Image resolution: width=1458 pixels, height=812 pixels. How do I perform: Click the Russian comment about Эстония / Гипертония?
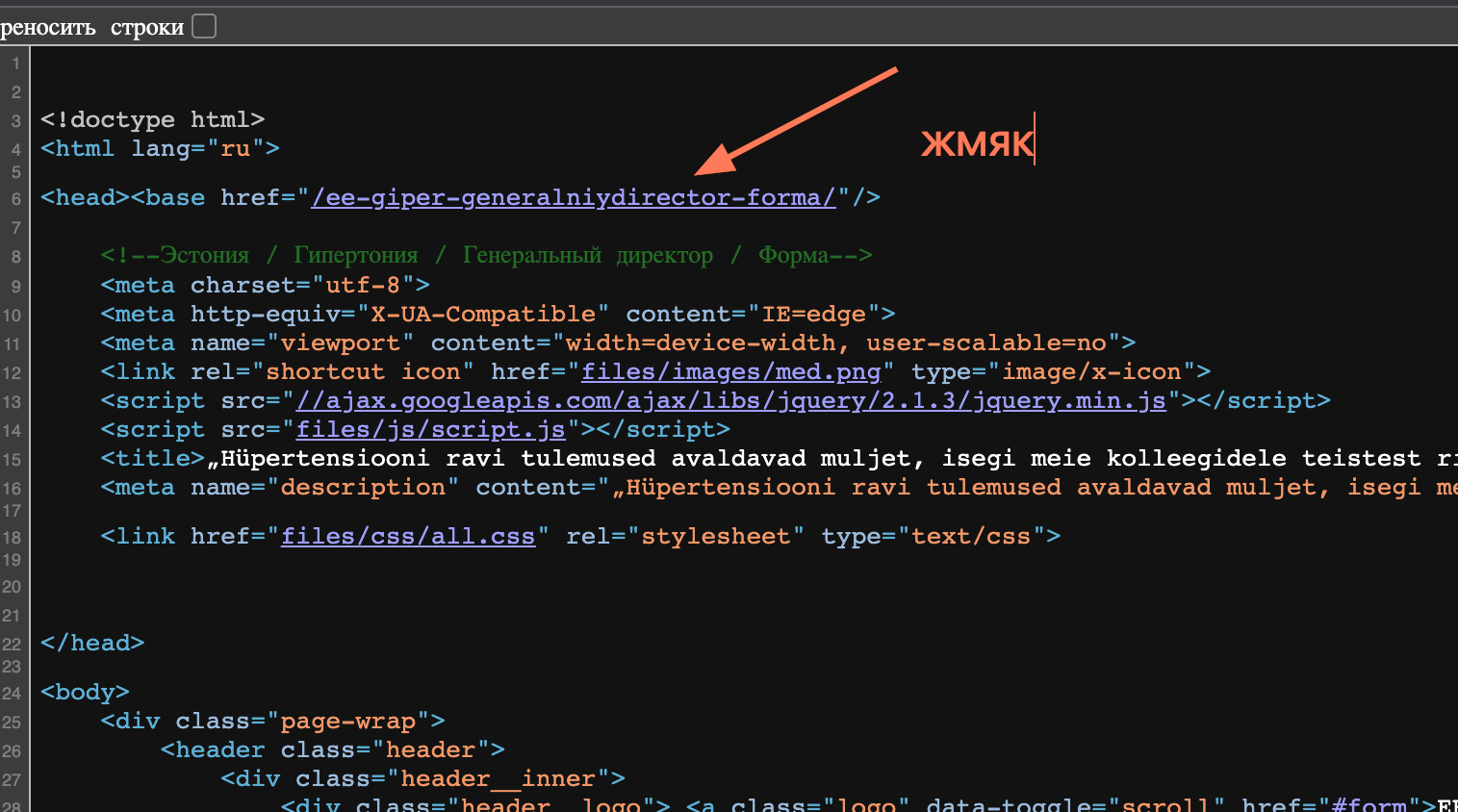click(x=487, y=255)
